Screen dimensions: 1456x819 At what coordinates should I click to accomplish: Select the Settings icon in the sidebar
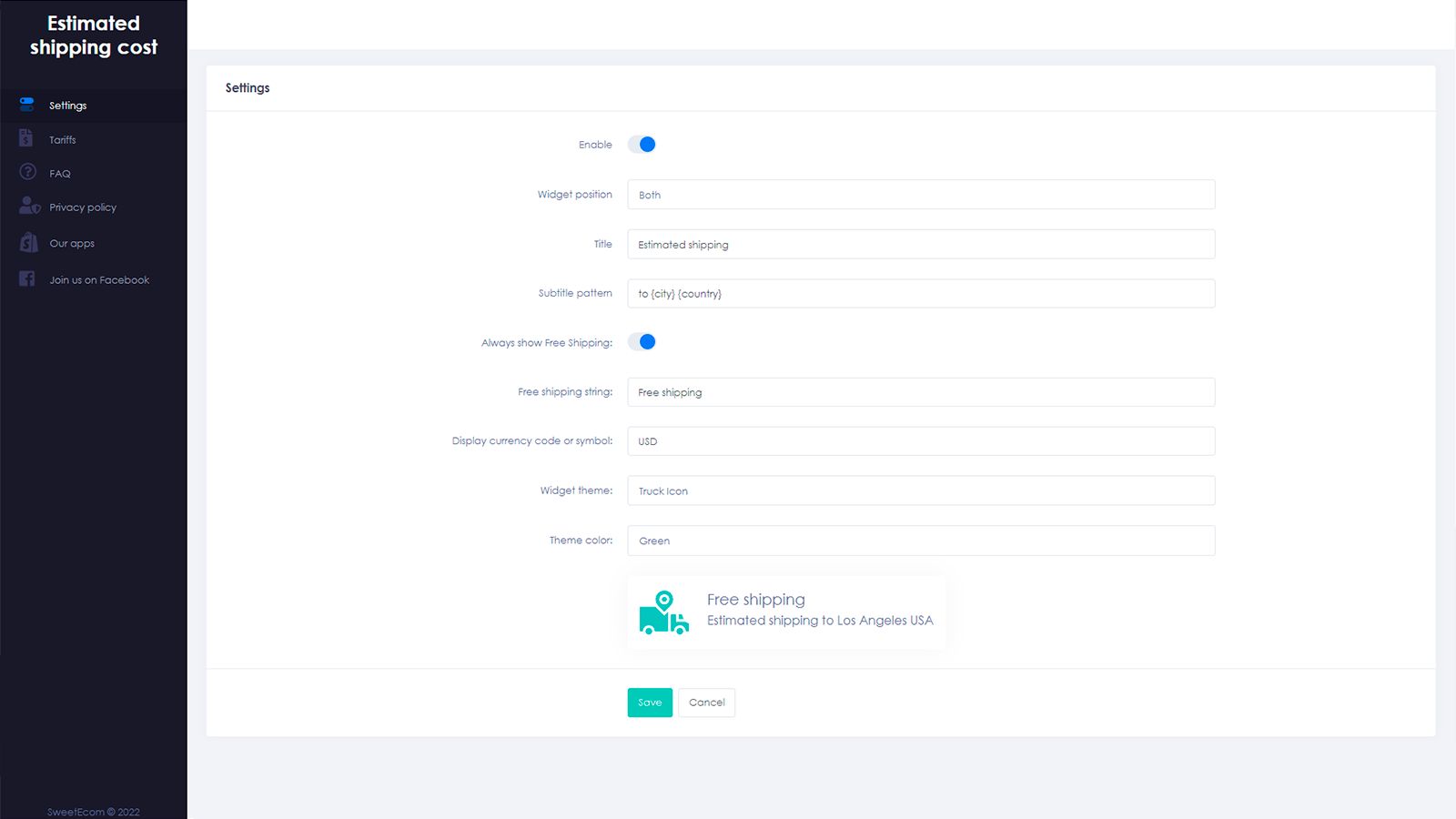26,104
